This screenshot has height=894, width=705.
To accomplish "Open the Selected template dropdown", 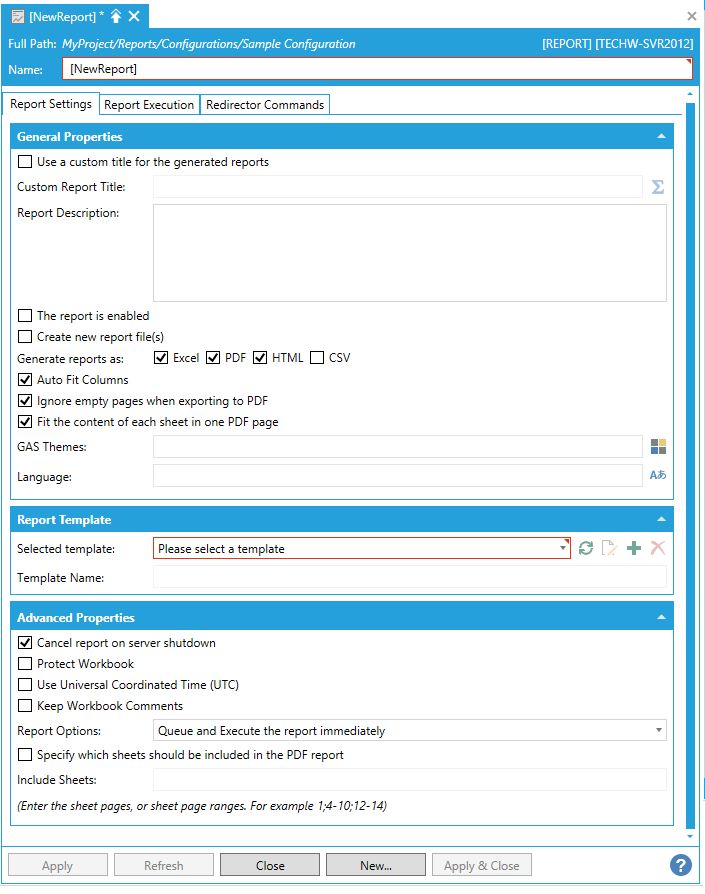I will point(362,548).
